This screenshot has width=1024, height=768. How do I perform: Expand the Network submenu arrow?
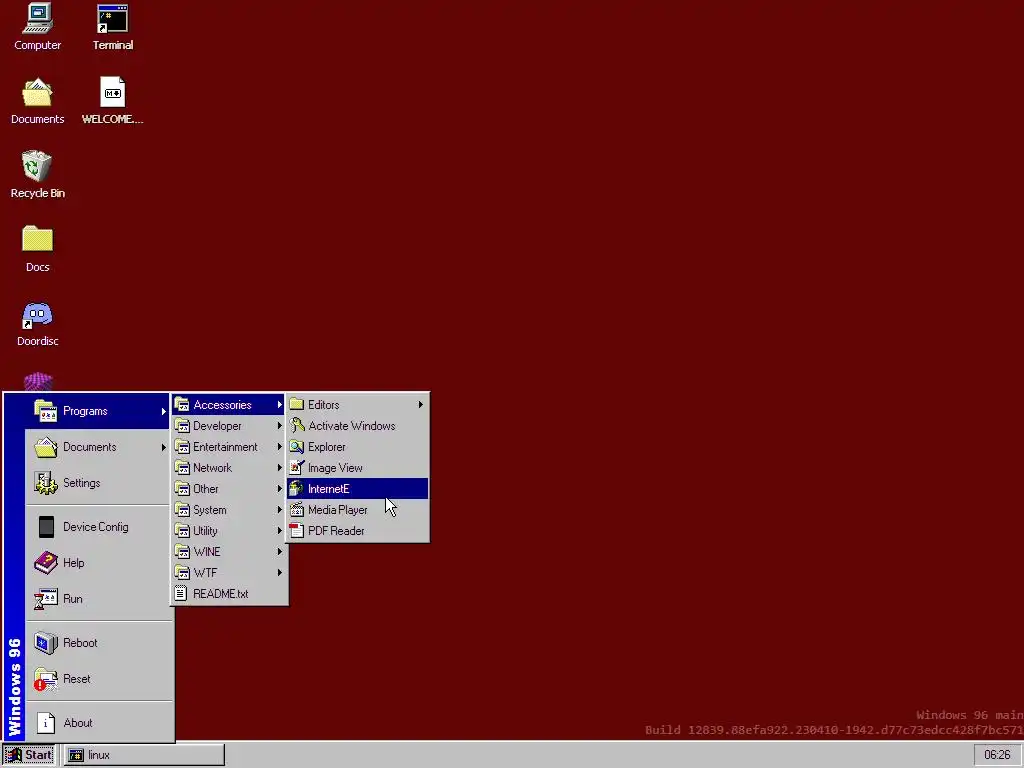pos(280,468)
